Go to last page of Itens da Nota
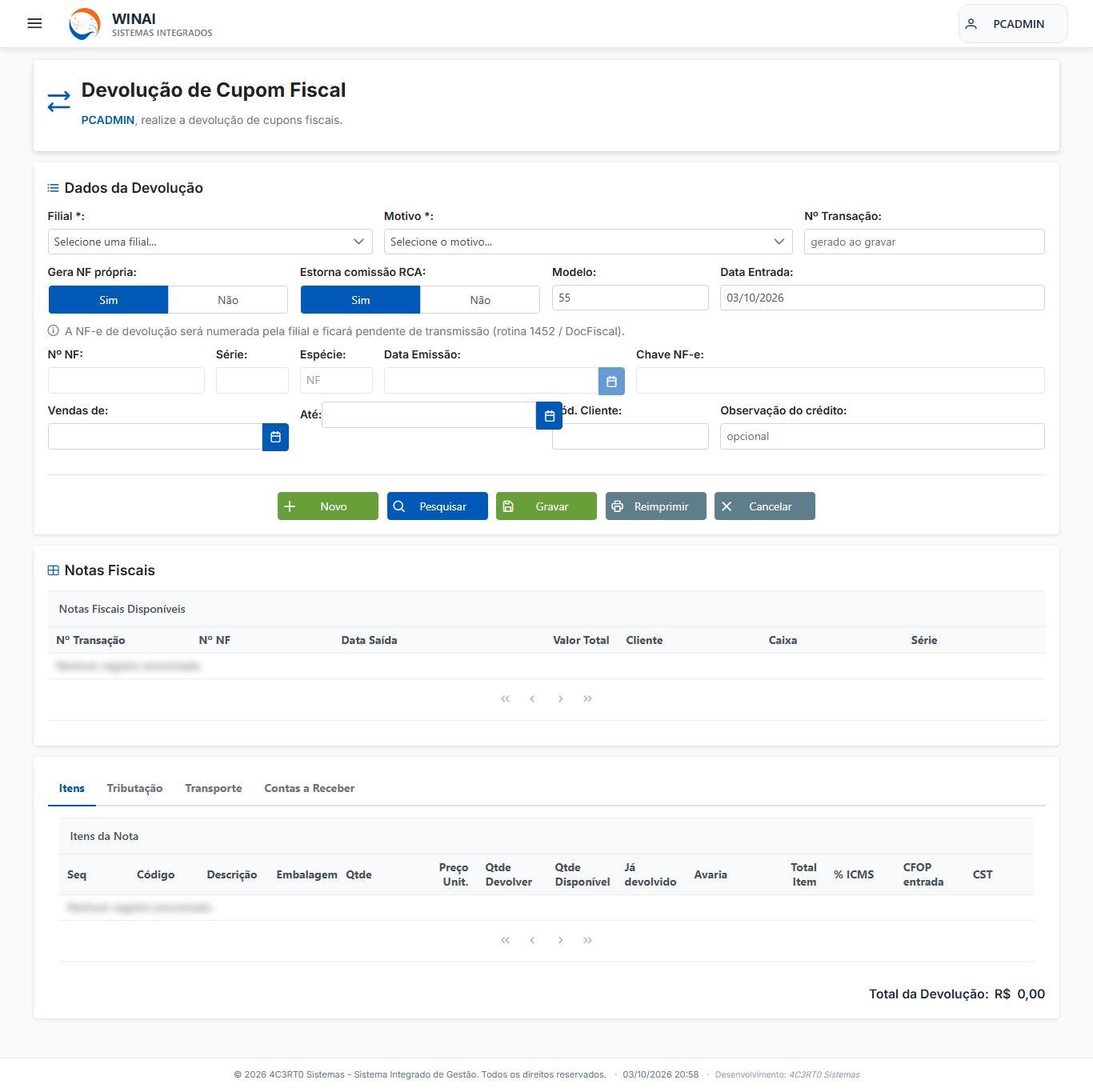1093x1092 pixels. (x=588, y=941)
